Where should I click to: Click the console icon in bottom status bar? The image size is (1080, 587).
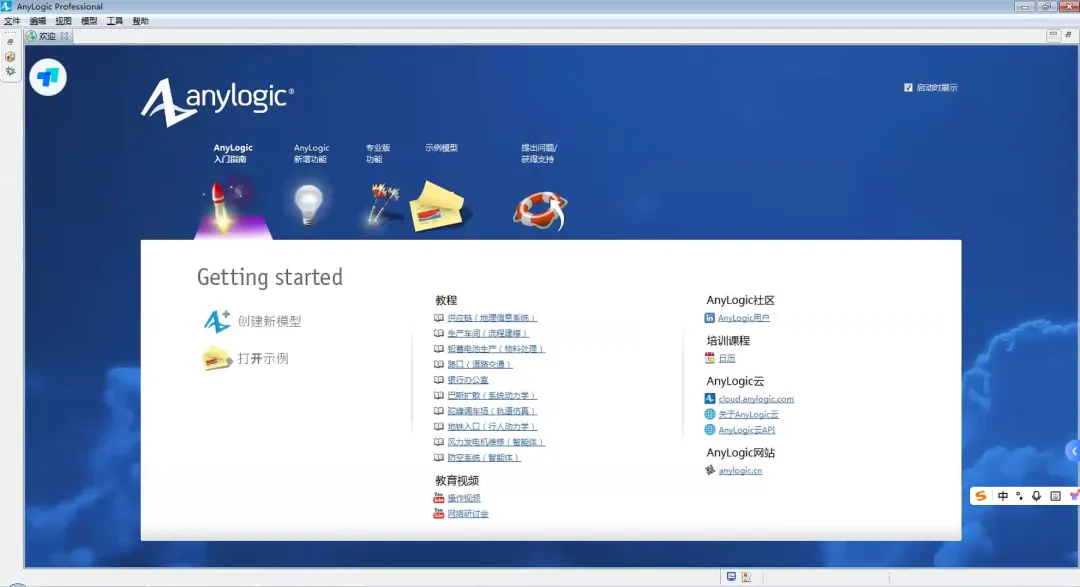[731, 577]
